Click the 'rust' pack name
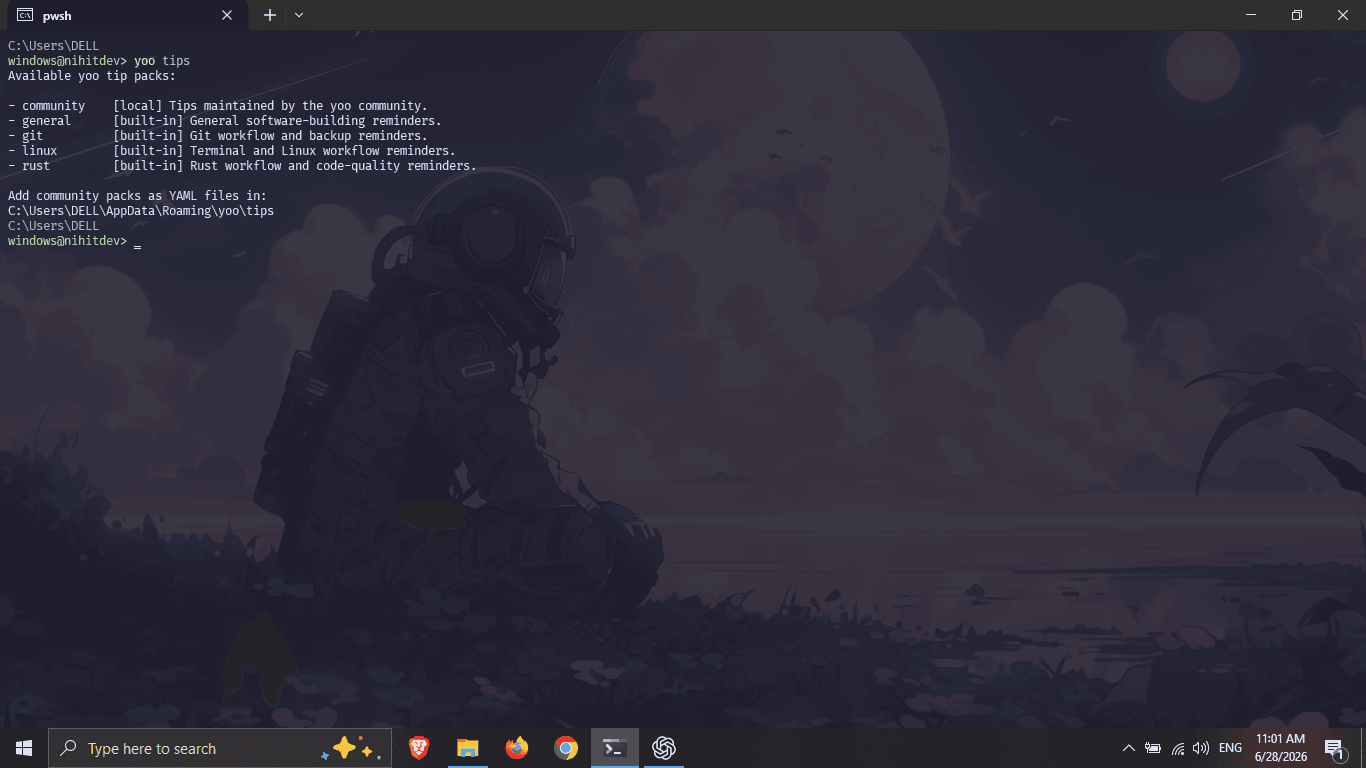This screenshot has width=1366, height=768. coord(36,166)
